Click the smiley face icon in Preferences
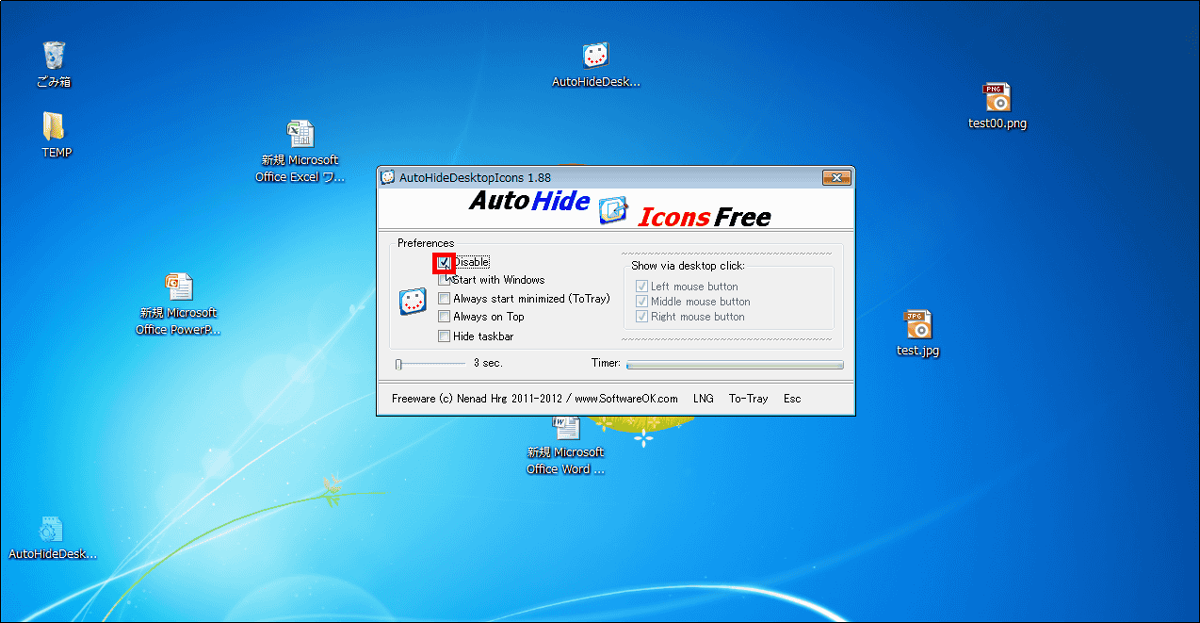 [x=413, y=301]
